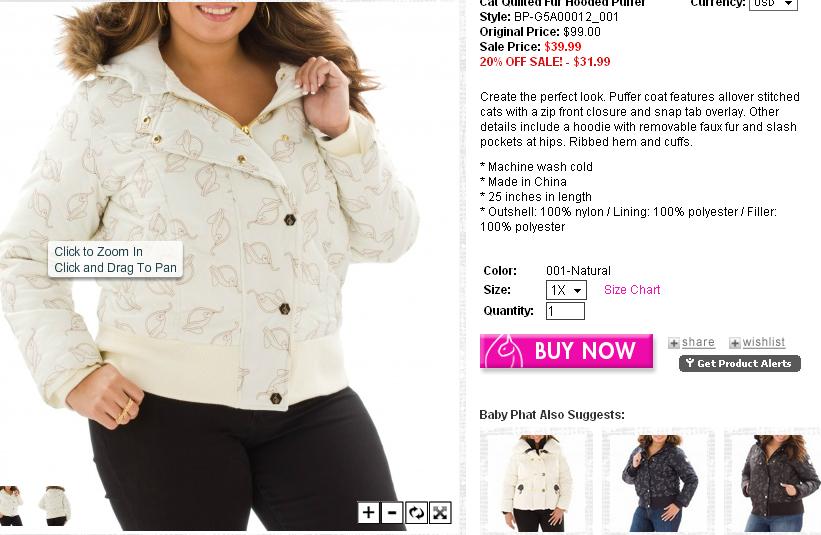Select the back view jacket thumbnail

point(54,505)
